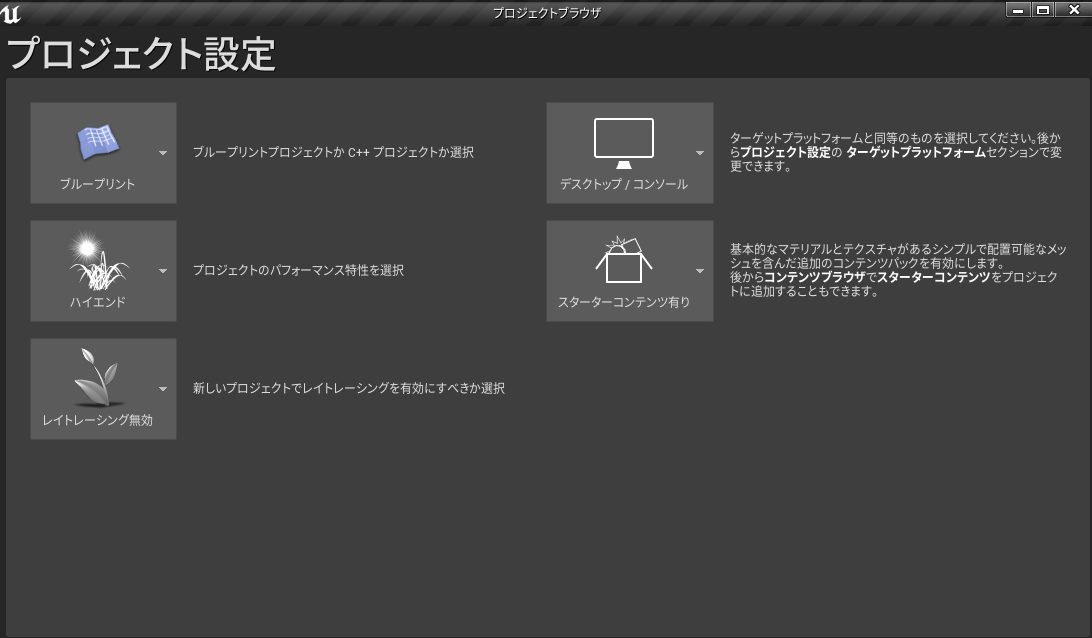Screen dimensions: 1092x638
Task: Expand the スターターコンテンツ有り dropdown arrow
Action: click(x=701, y=270)
